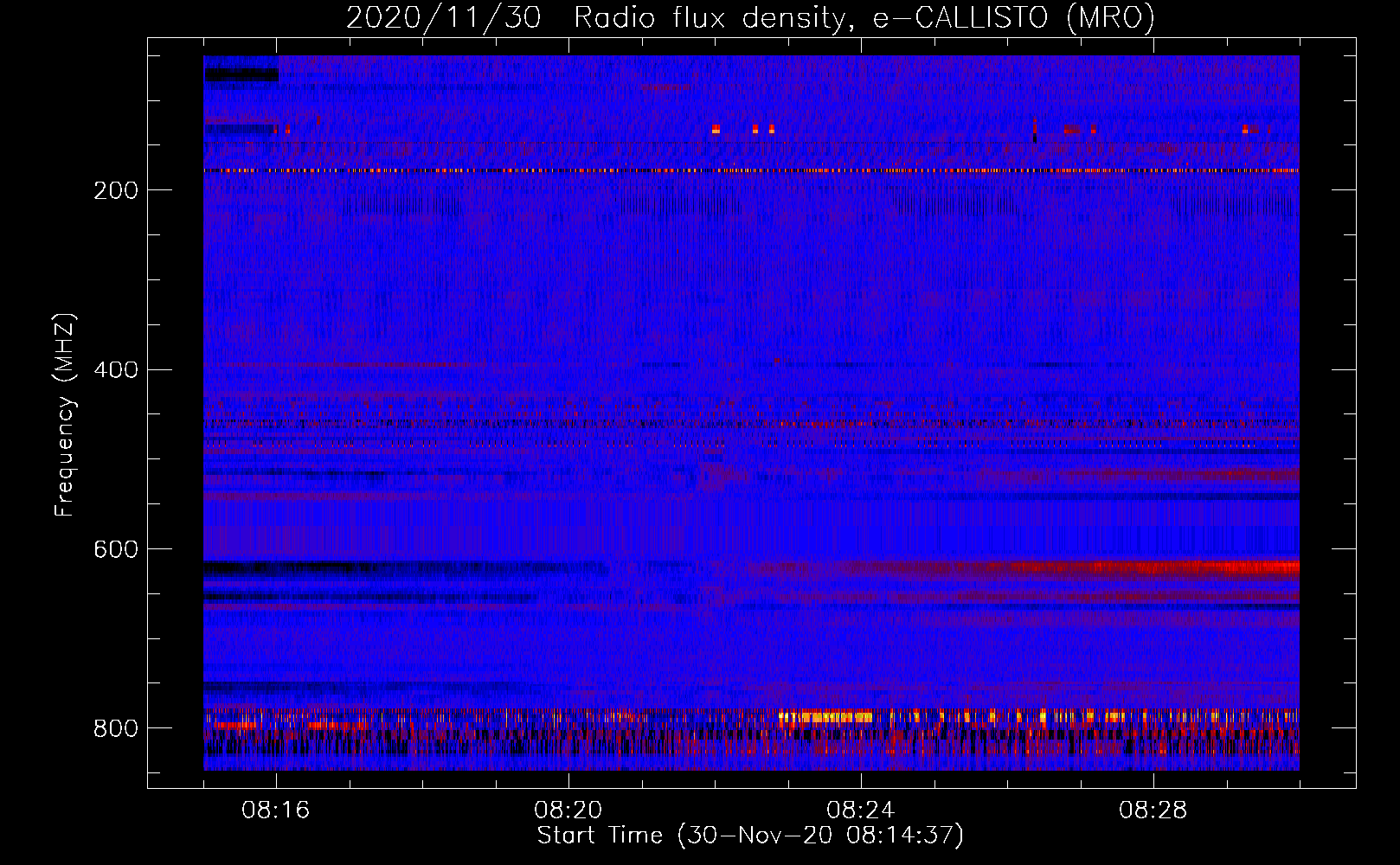Click the "Start Time (30-Nov-20 08:14:37)" label
The height and width of the screenshot is (865, 1400).
click(x=750, y=836)
